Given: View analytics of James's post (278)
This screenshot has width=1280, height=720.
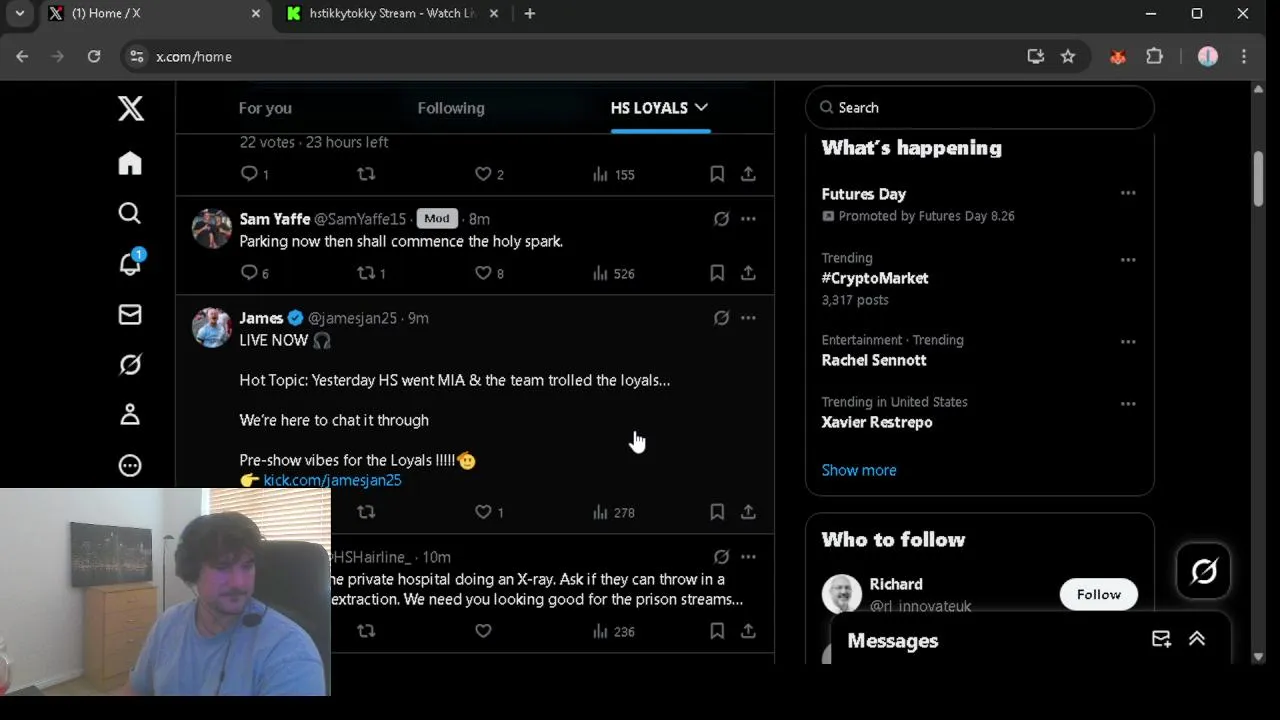Looking at the screenshot, I should (x=613, y=512).
